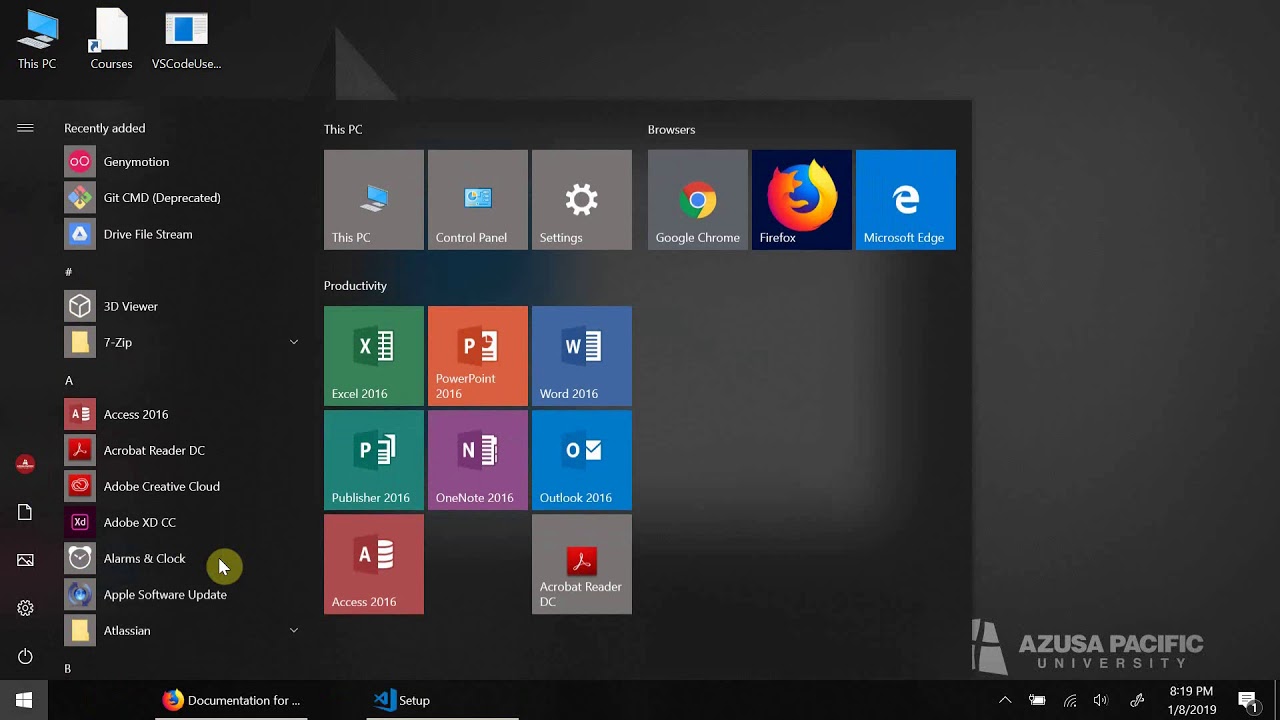
Task: Open the Publisher 2016 tile
Action: click(x=374, y=460)
